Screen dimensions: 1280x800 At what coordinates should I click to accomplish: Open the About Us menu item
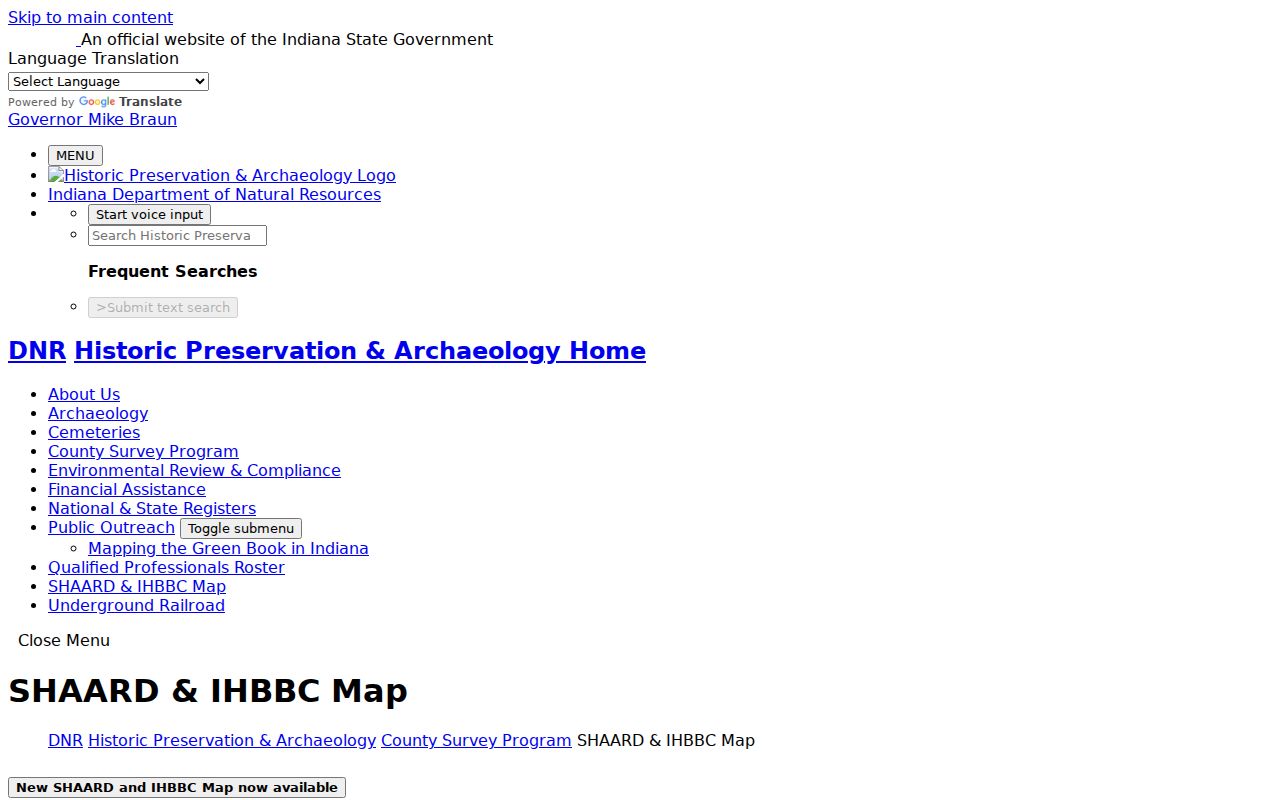(x=84, y=394)
